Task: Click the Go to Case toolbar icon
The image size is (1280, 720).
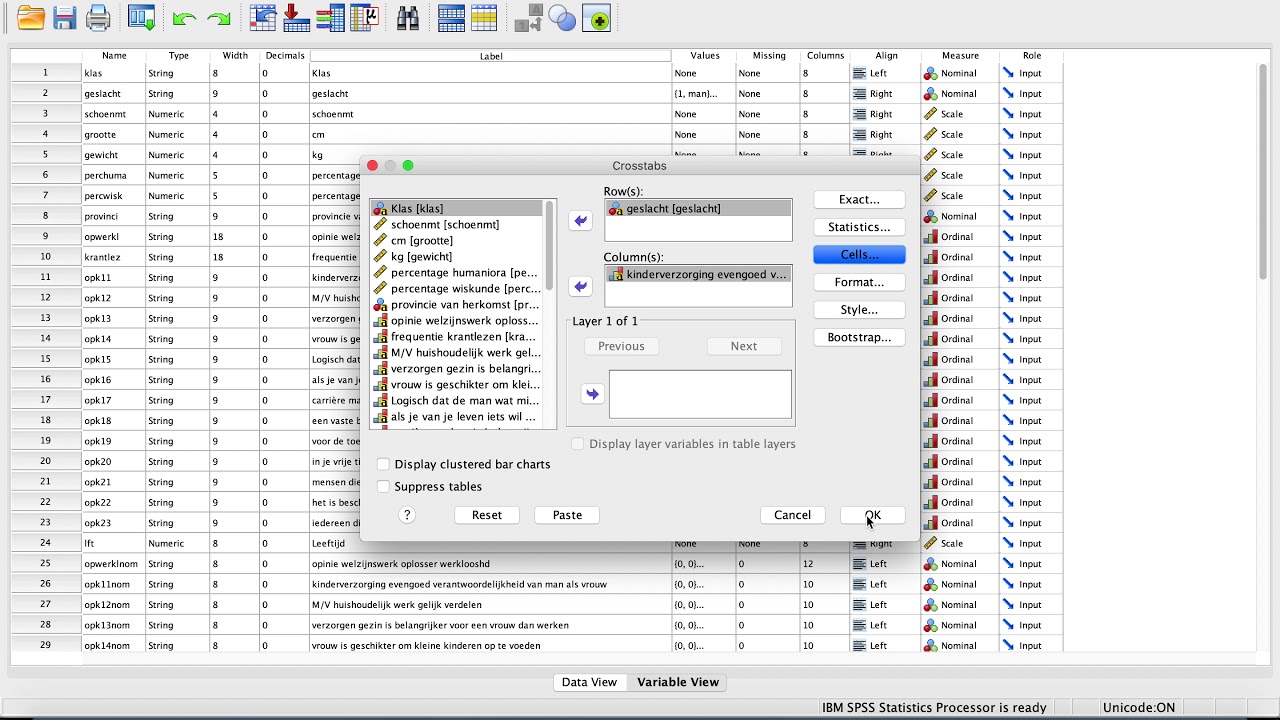Action: 263,18
